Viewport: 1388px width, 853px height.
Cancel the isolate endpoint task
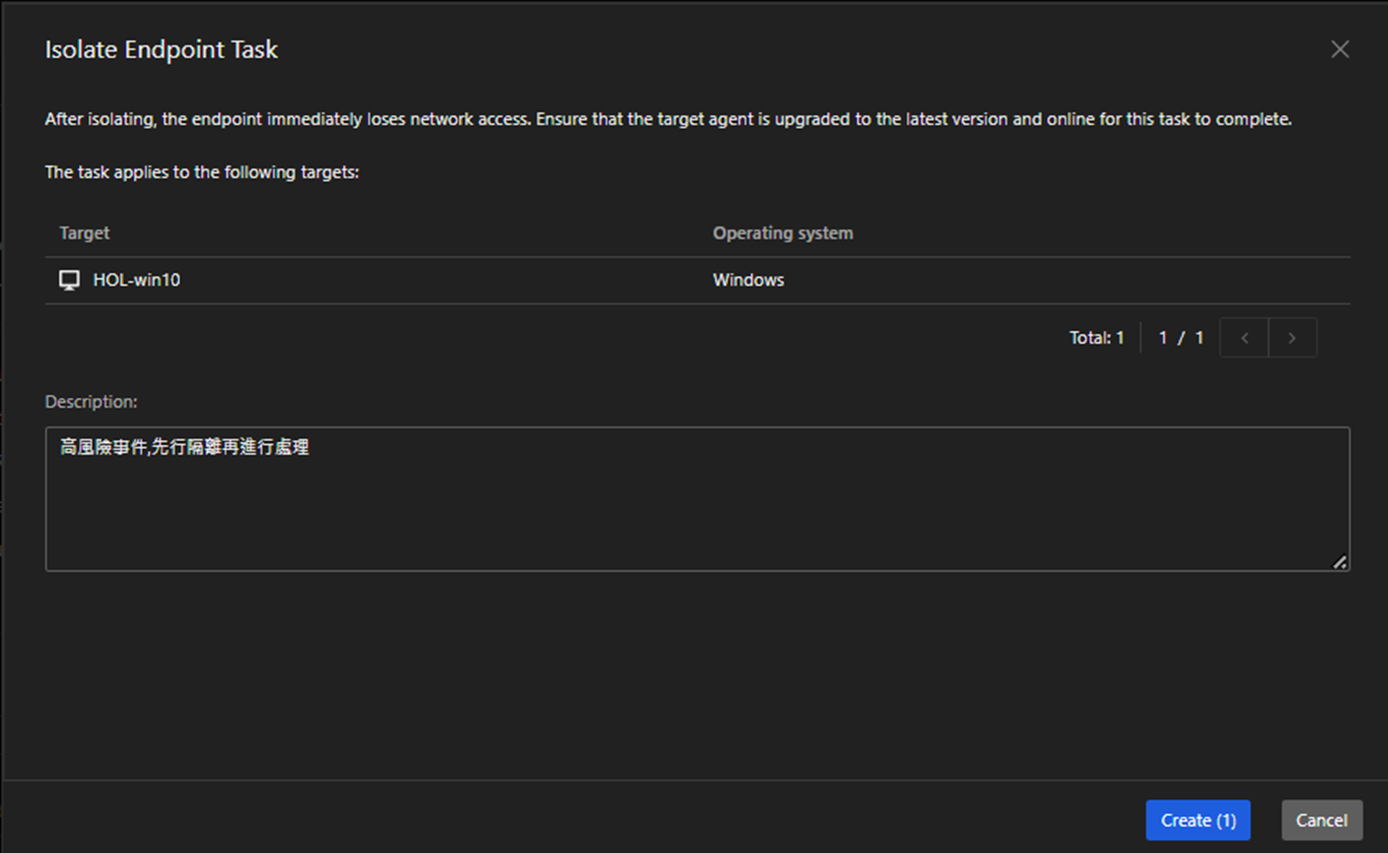tap(1321, 820)
